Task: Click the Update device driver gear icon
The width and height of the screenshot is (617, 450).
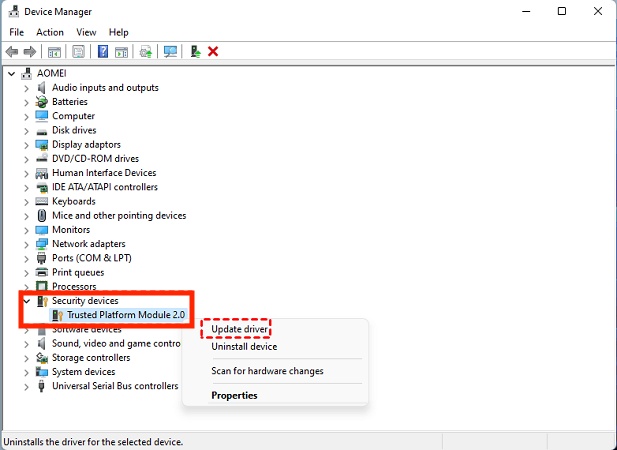Action: (x=146, y=52)
